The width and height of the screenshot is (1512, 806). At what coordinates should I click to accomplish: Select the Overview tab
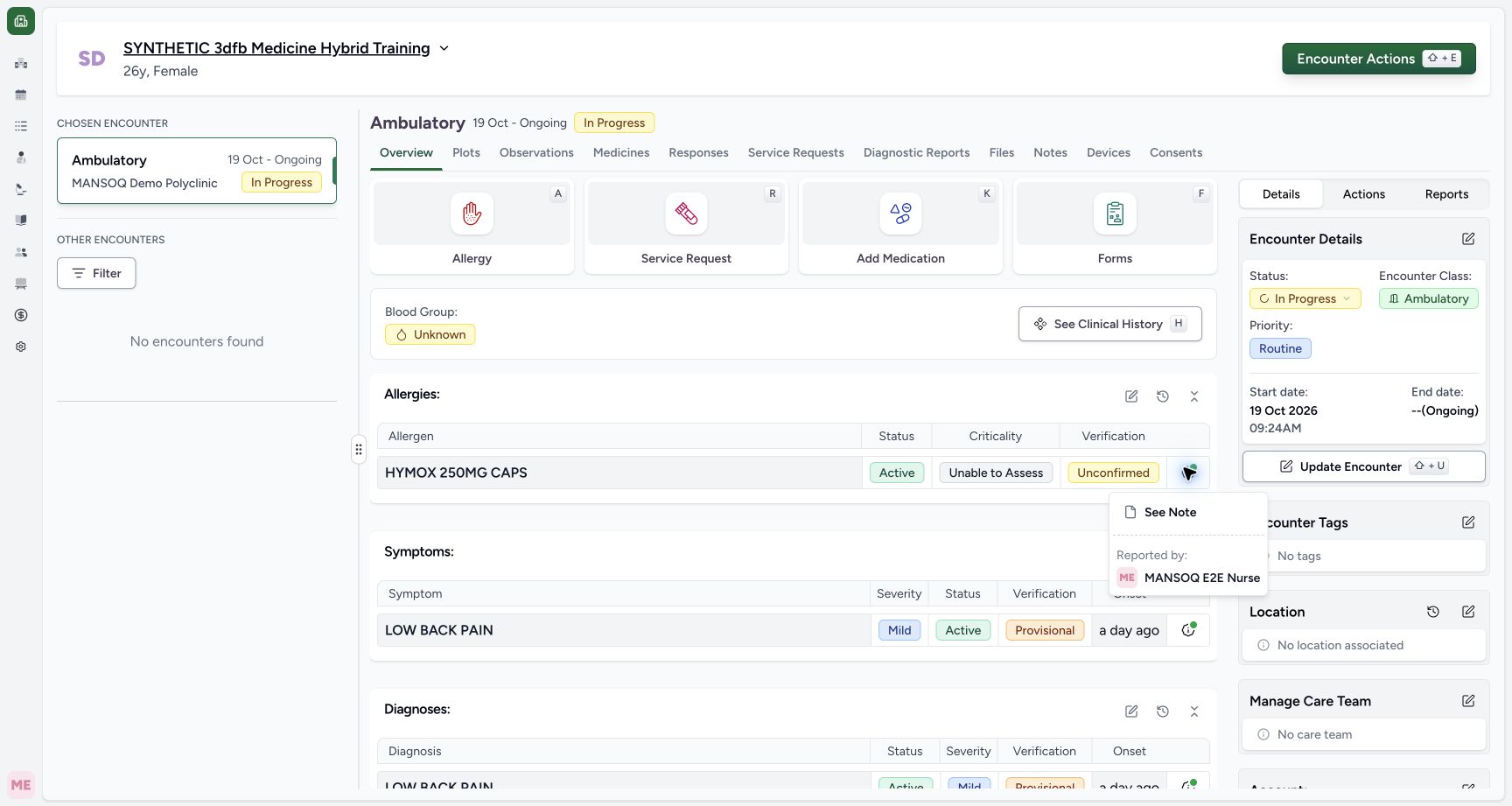406,152
